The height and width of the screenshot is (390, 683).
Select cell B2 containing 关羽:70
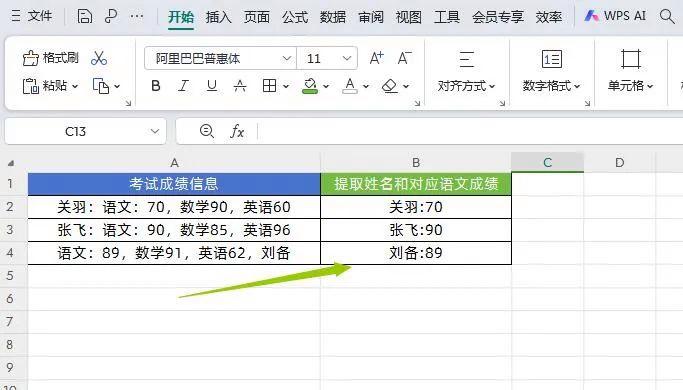coord(416,207)
